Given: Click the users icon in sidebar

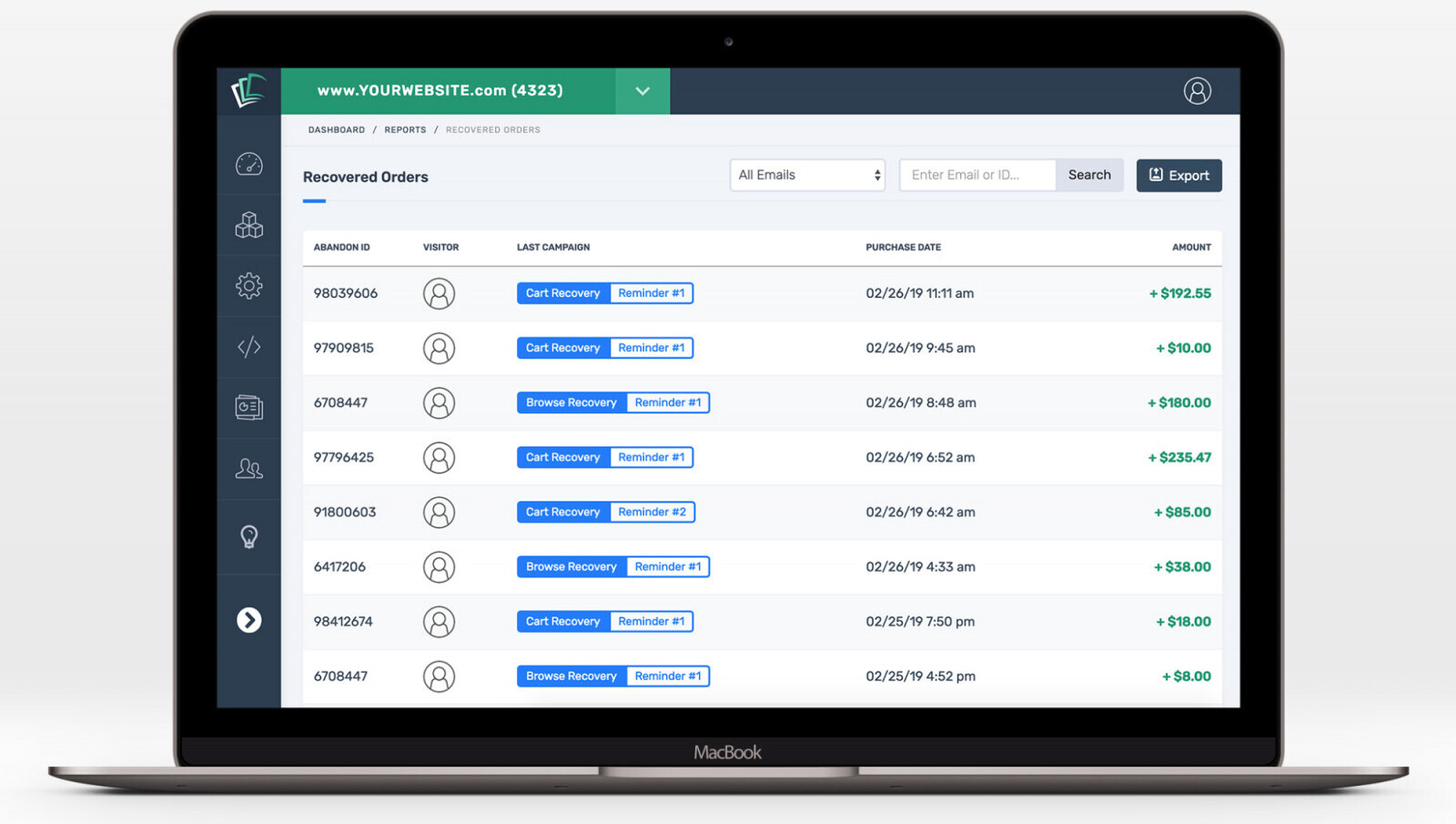Looking at the screenshot, I should 248,469.
